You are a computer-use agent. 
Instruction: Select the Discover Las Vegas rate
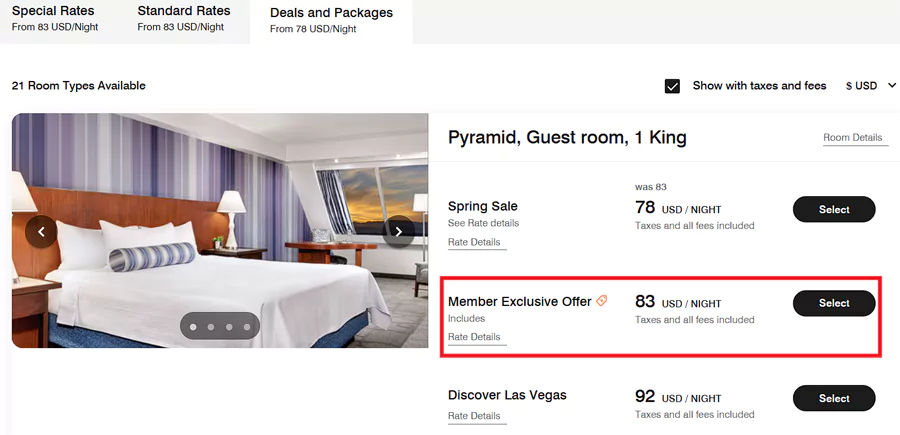tap(834, 398)
